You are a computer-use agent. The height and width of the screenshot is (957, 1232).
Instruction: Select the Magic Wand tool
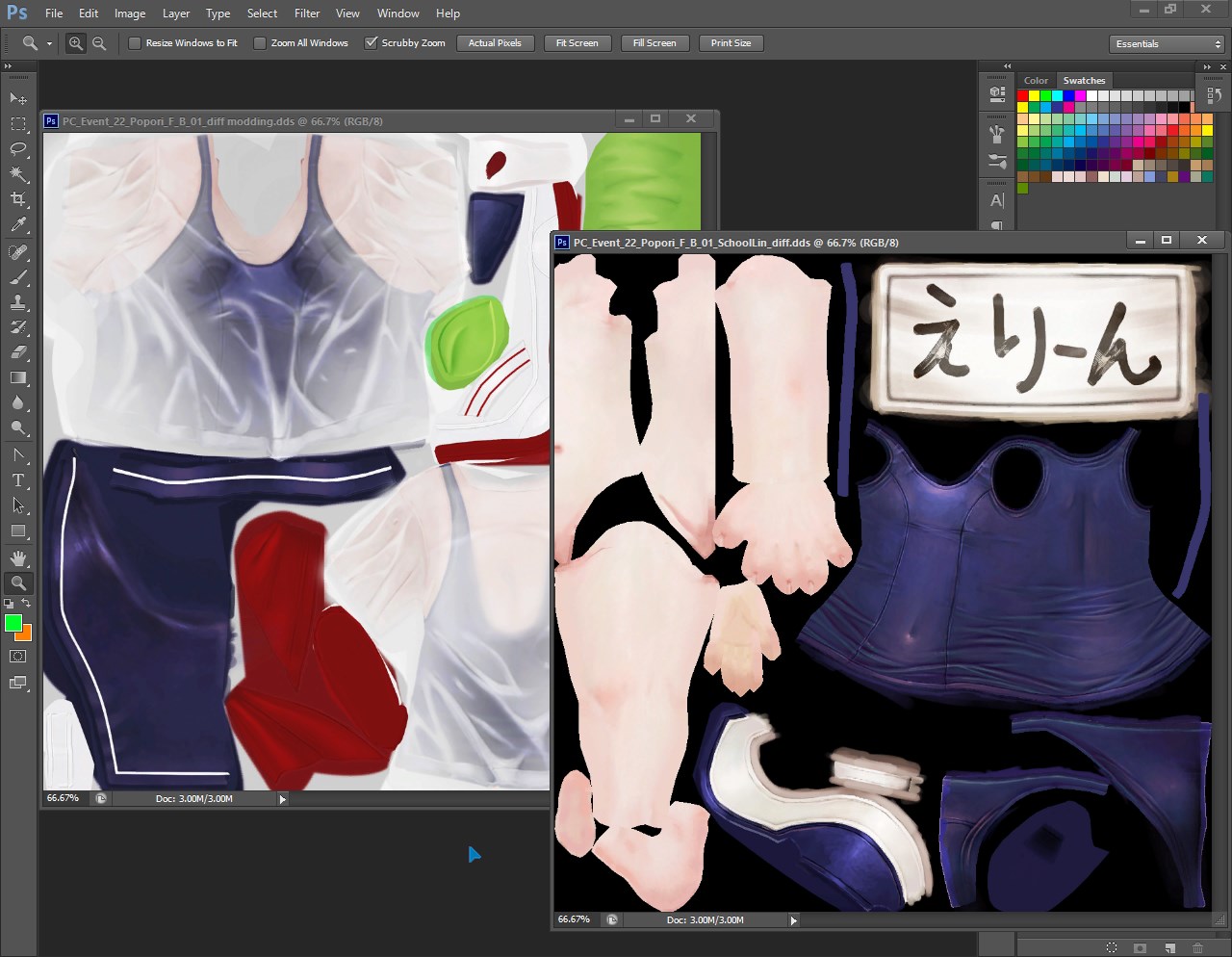click(18, 174)
